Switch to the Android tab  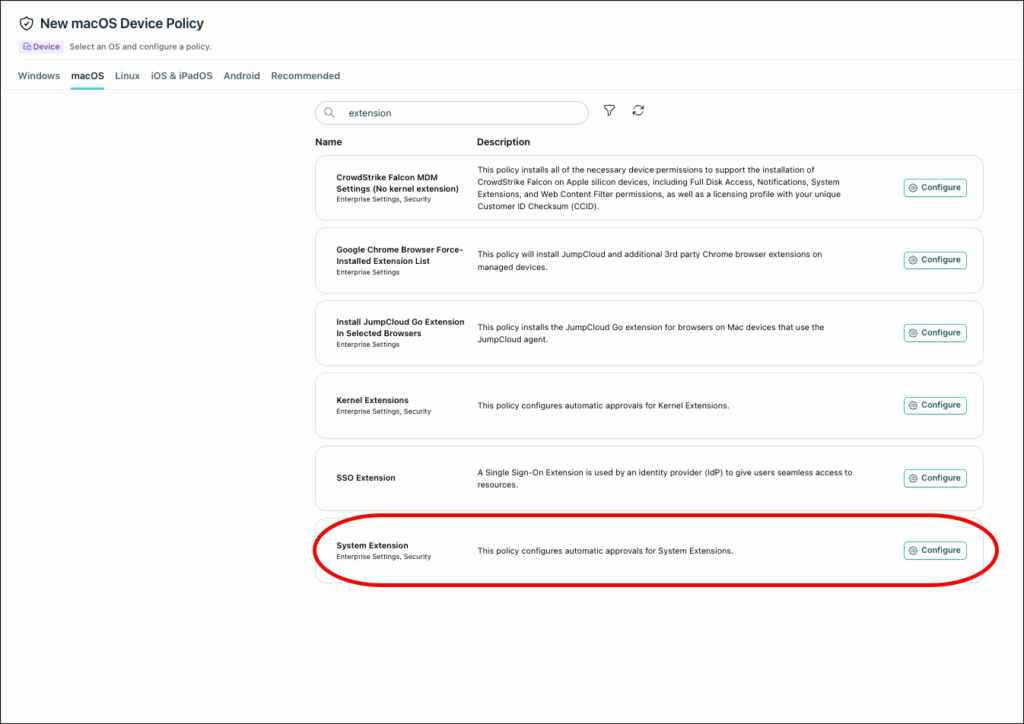coord(242,76)
